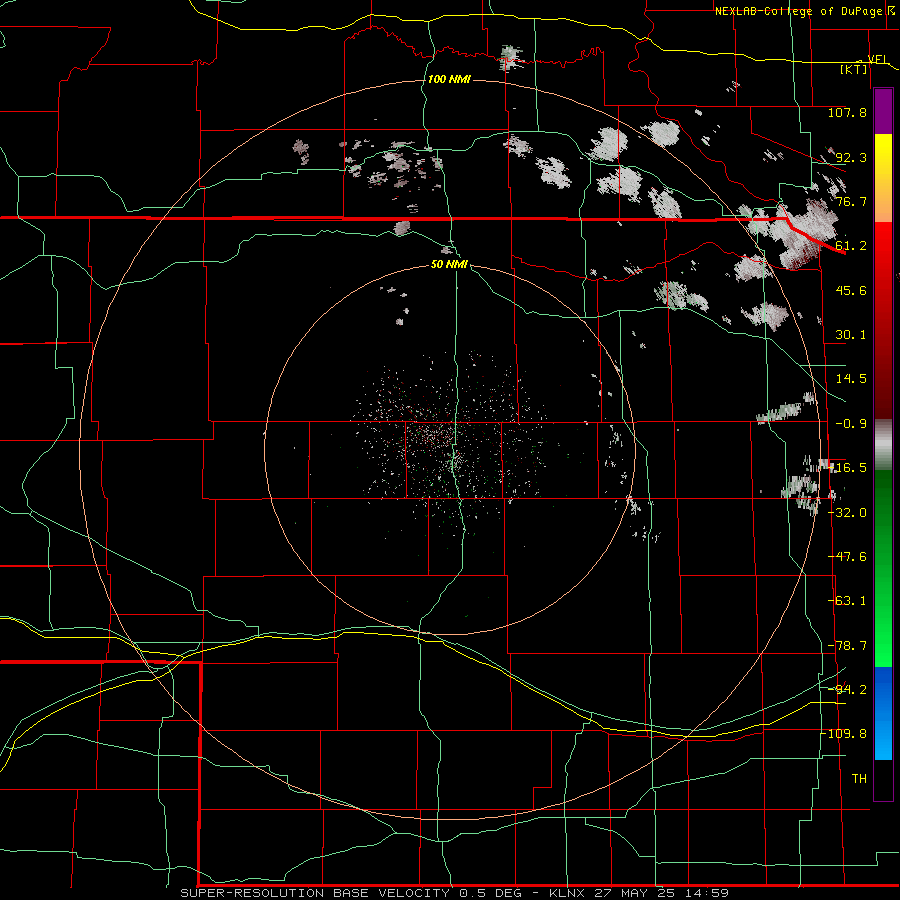The width and height of the screenshot is (900, 900).
Task: Click the 92.3 scale value
Action: [851, 157]
